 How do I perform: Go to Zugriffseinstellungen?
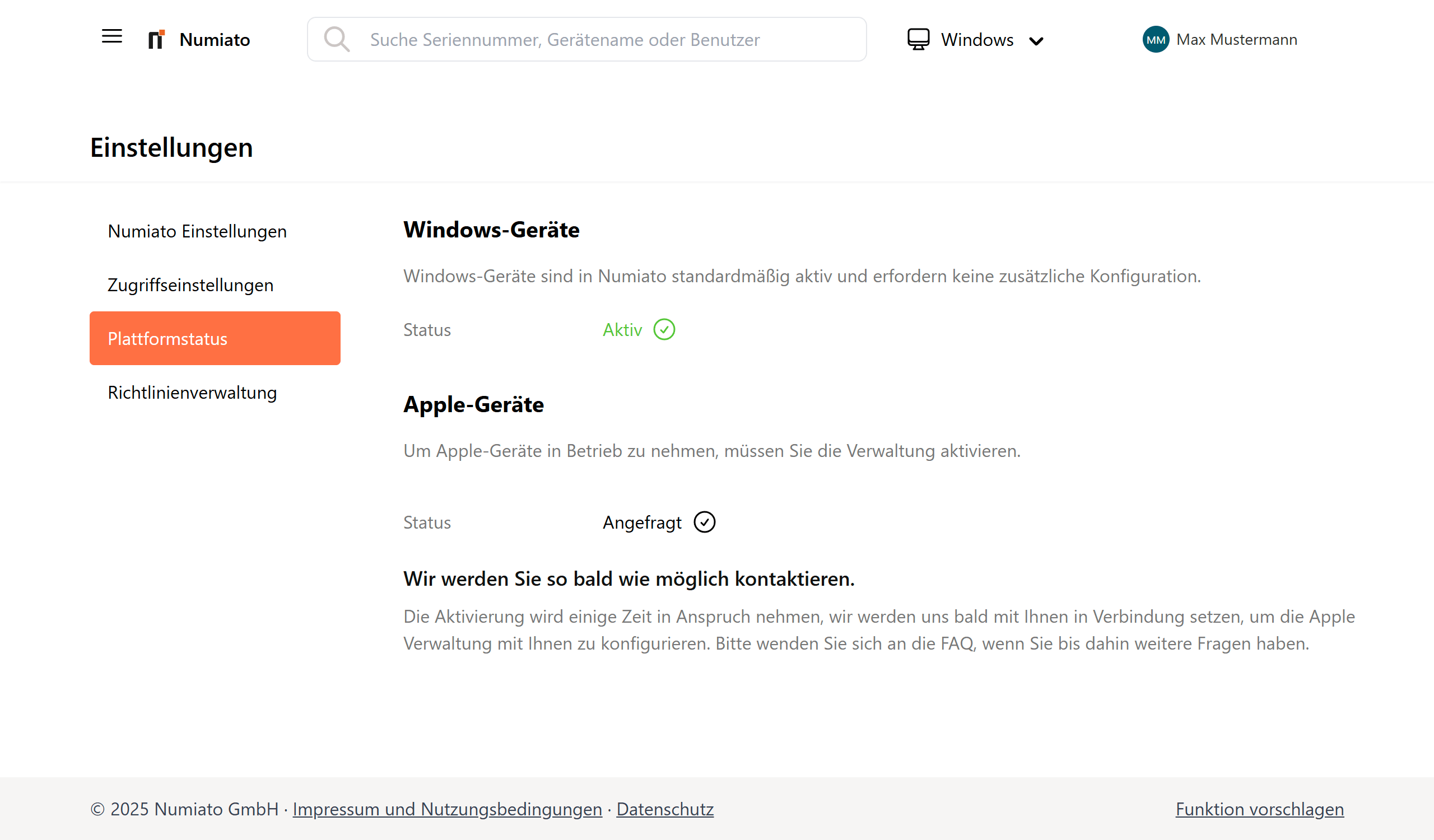[x=215, y=285]
